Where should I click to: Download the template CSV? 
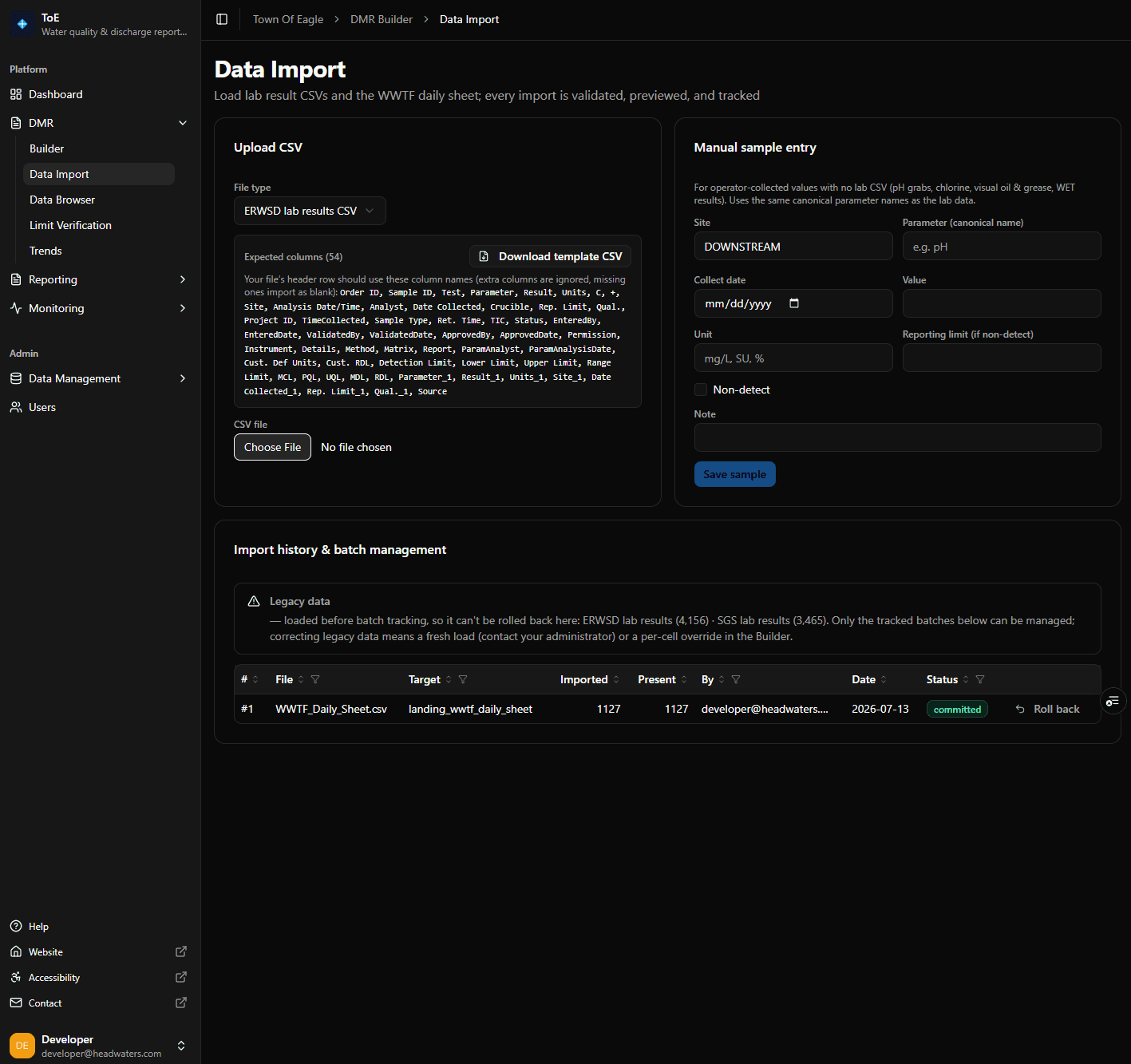click(x=551, y=256)
